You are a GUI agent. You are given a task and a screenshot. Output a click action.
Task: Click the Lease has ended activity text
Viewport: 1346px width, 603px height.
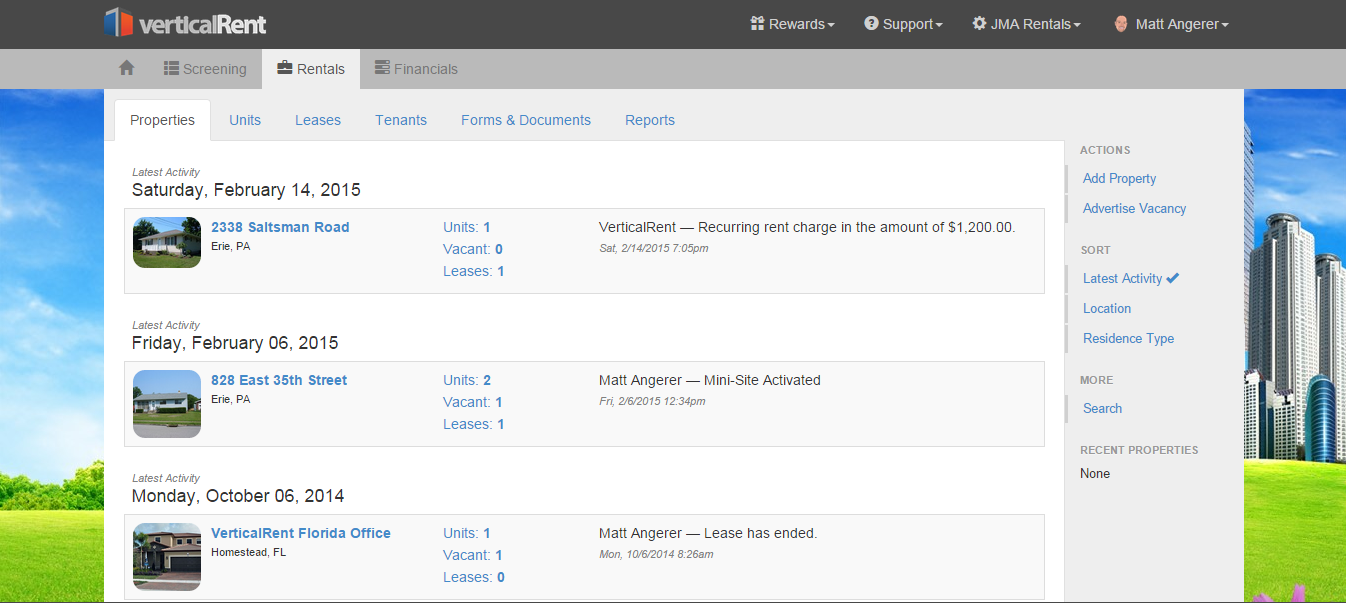pyautogui.click(x=708, y=533)
